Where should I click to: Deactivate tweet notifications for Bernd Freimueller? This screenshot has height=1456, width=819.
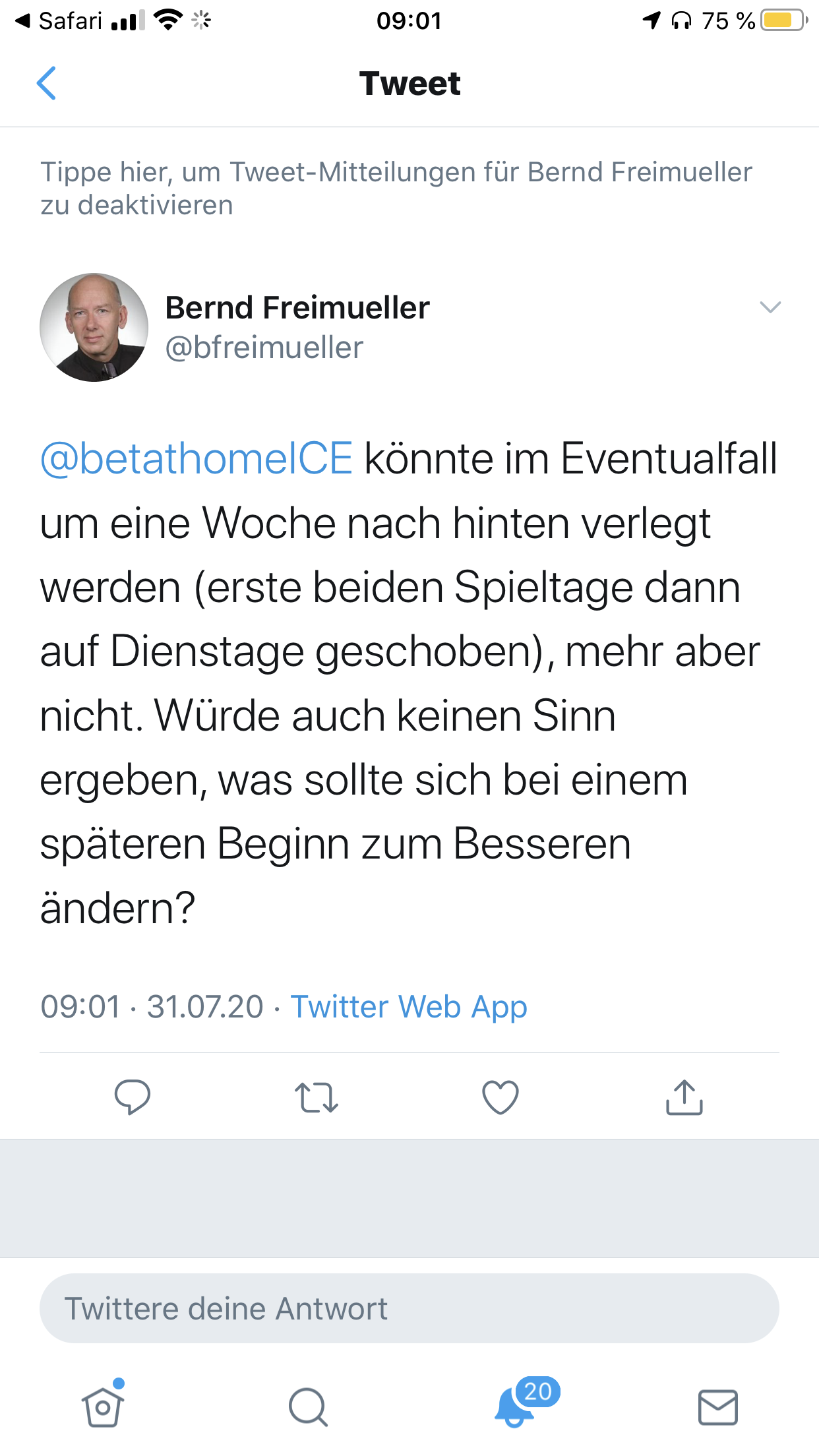tap(396, 189)
